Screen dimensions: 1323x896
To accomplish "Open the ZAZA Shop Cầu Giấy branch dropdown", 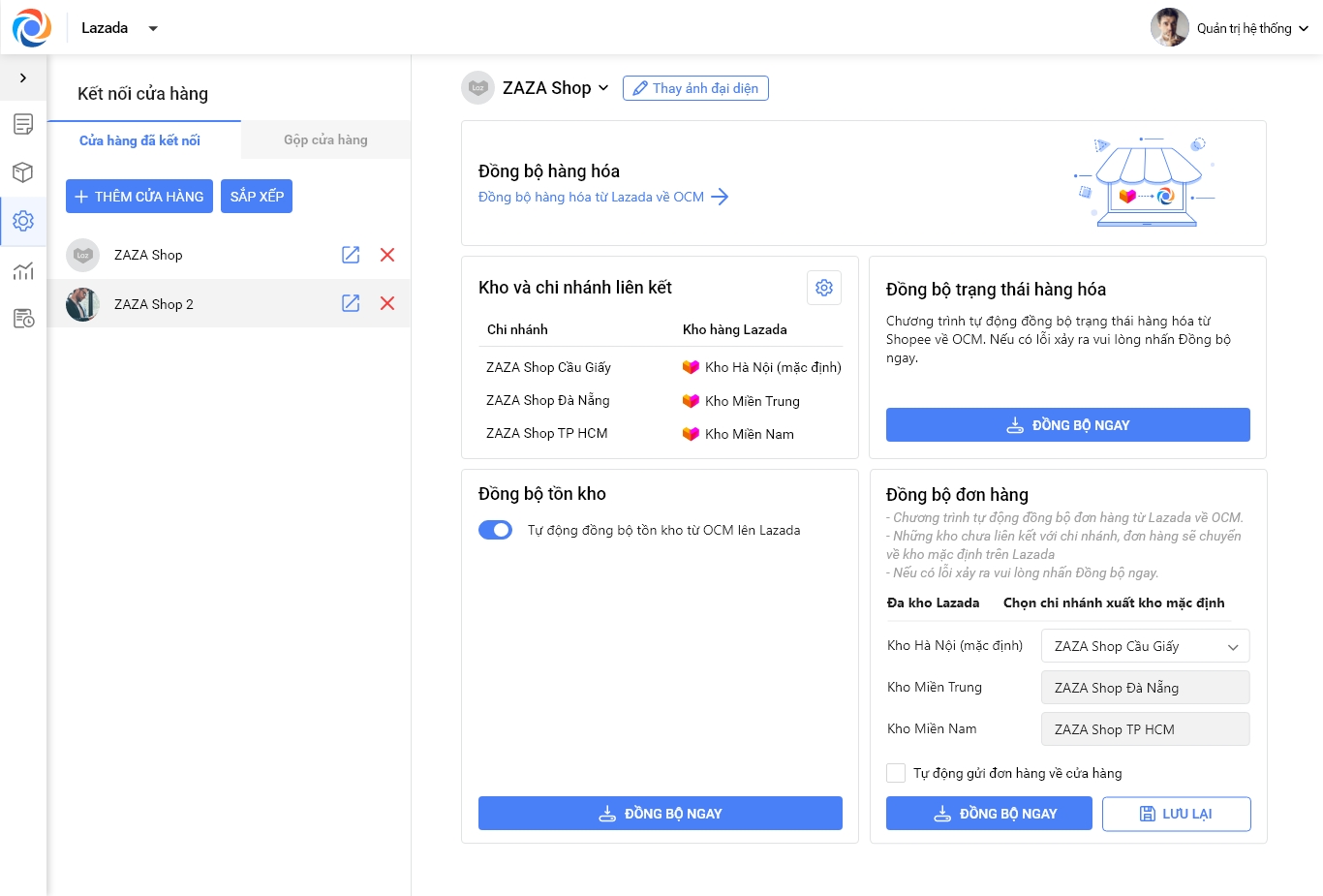I will point(1145,646).
